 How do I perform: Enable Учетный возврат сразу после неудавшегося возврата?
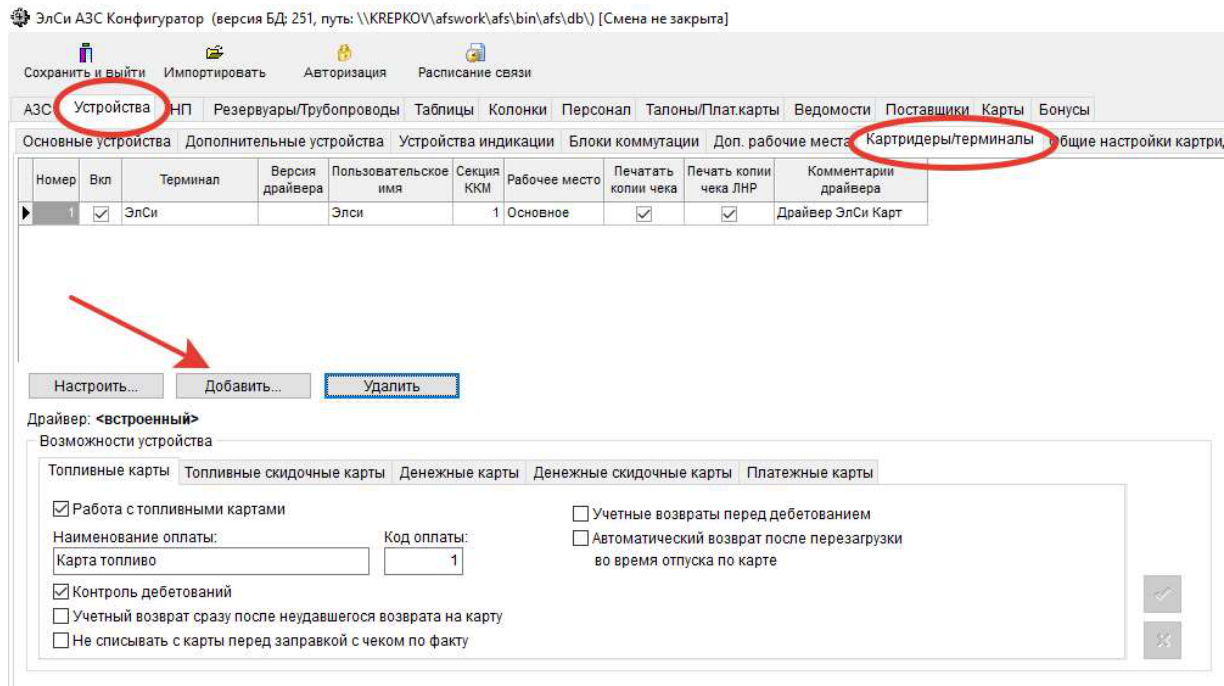pos(60,616)
